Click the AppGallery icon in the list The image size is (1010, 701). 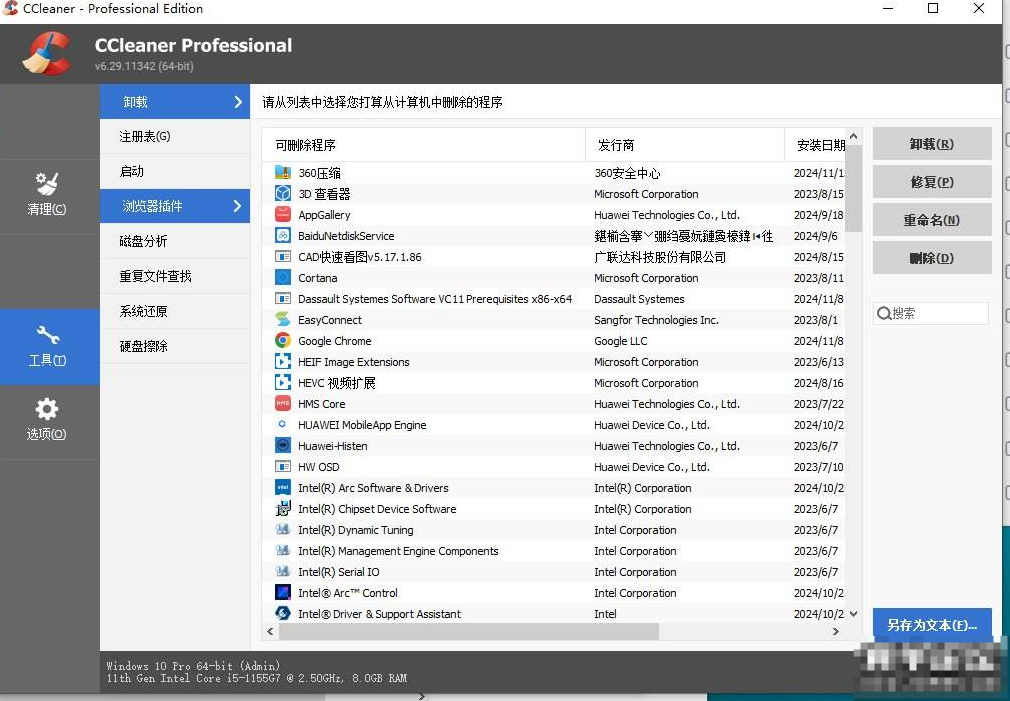282,215
